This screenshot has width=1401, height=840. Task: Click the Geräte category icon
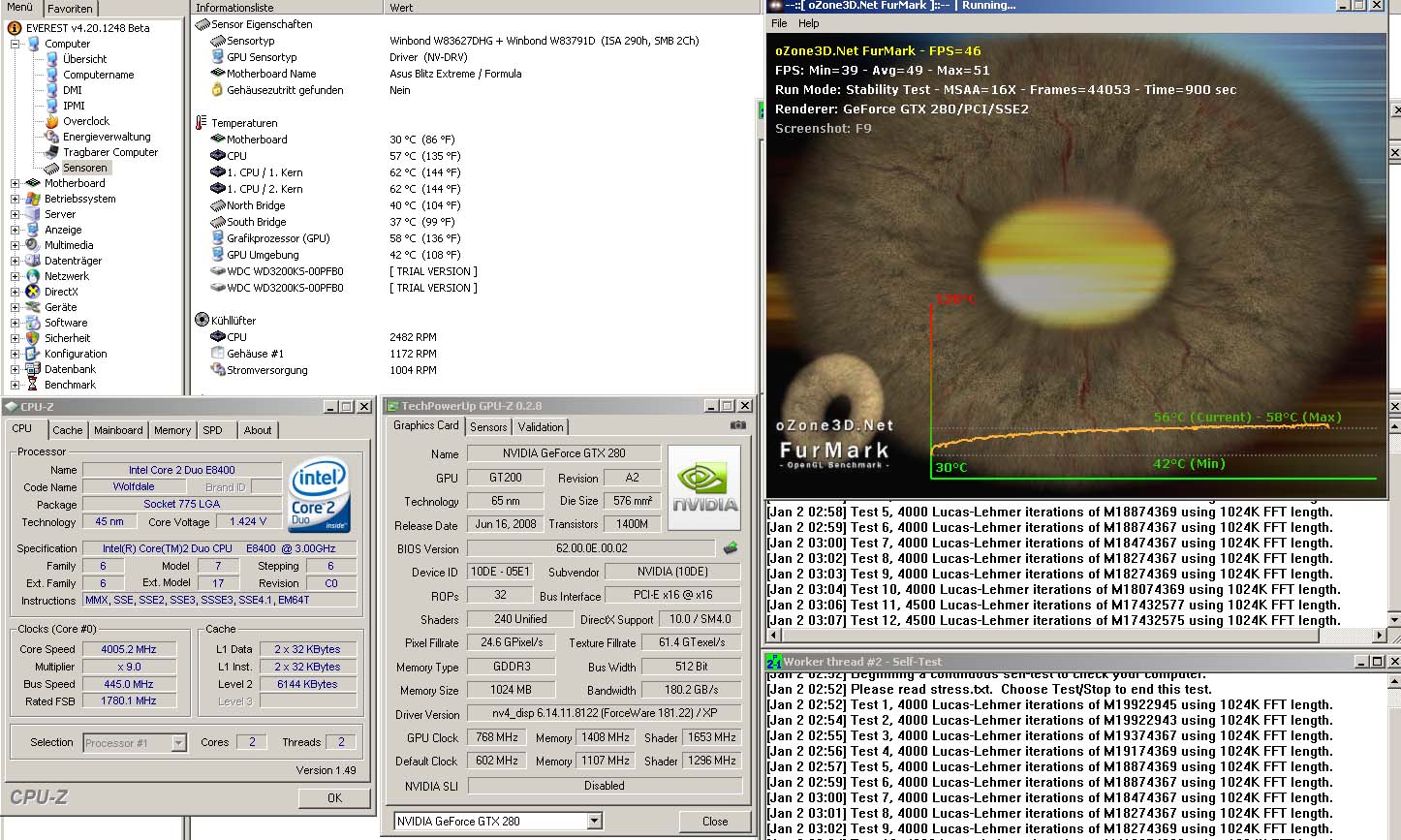click(33, 307)
